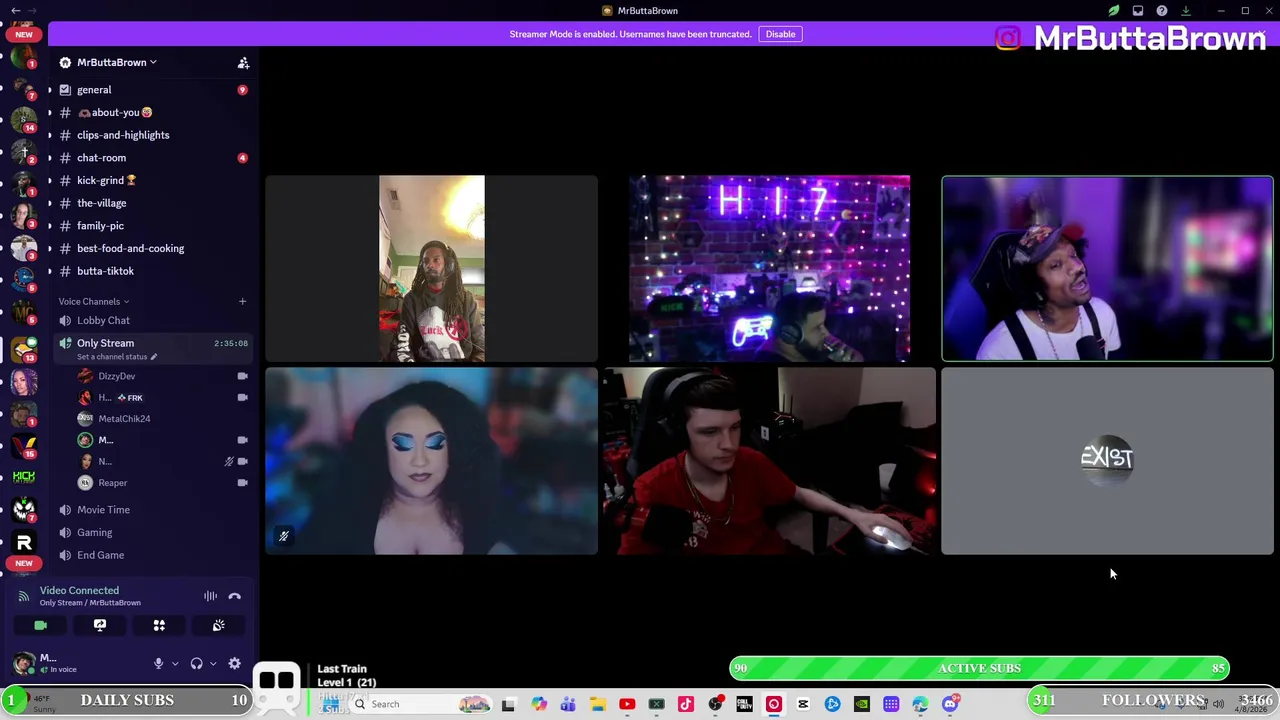Join the Movie Time voice channel

[153, 510]
